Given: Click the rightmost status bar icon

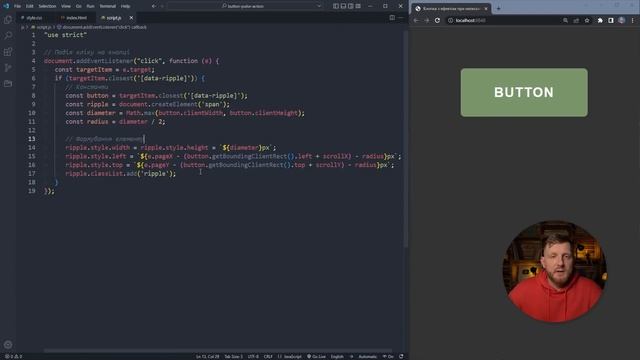Looking at the screenshot, I should 401,357.
